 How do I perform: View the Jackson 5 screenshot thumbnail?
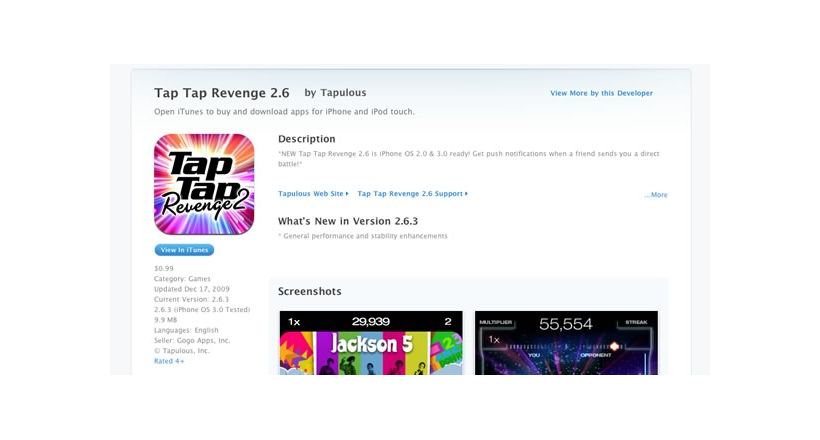pos(371,343)
